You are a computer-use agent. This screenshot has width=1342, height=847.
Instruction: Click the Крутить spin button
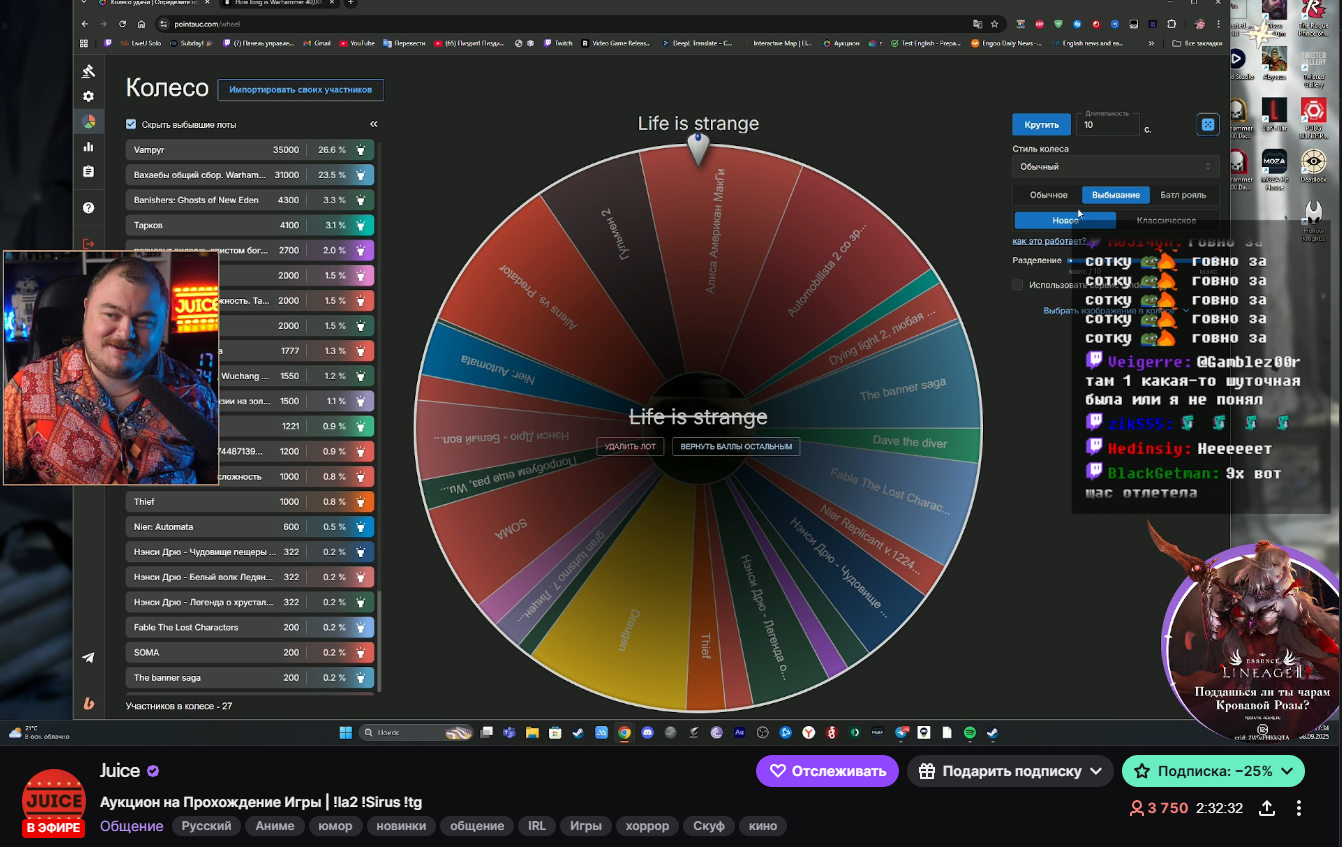coord(1041,124)
